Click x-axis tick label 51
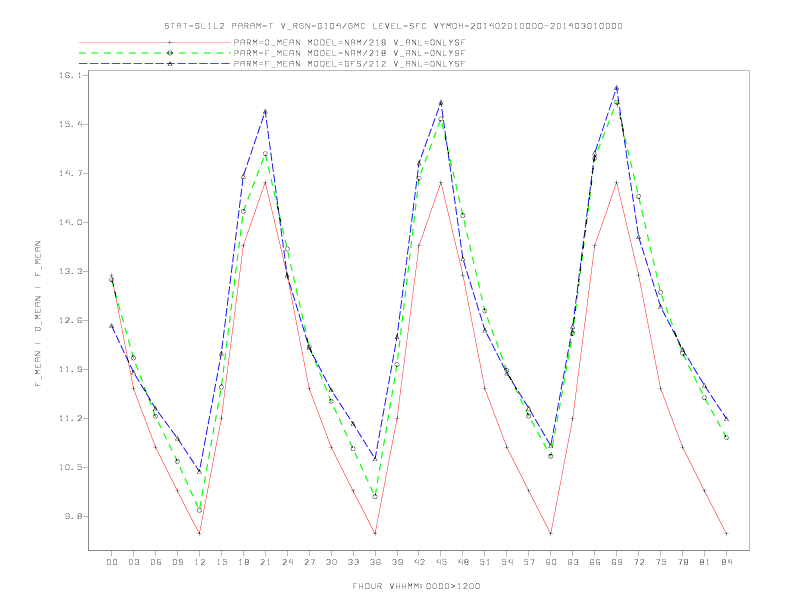The width and height of the screenshot is (792, 612). [485, 562]
